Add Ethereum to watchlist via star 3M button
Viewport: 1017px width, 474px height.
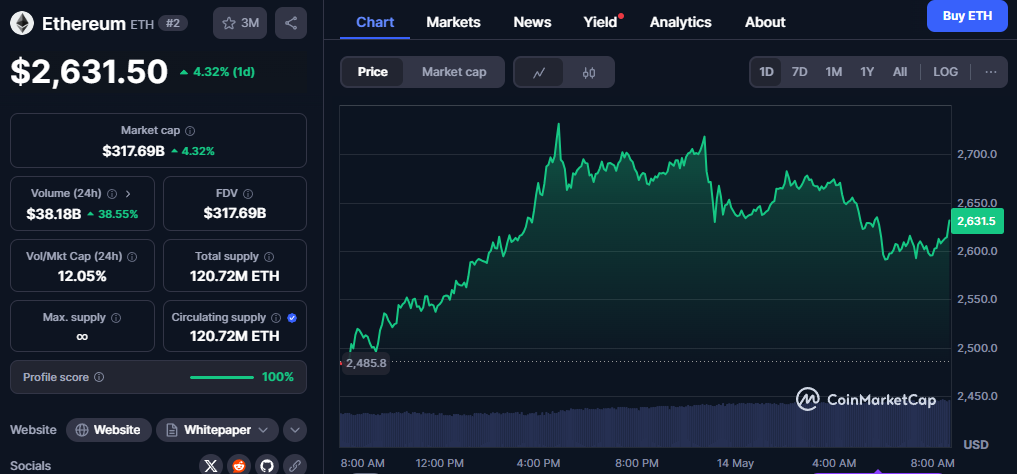[x=241, y=23]
